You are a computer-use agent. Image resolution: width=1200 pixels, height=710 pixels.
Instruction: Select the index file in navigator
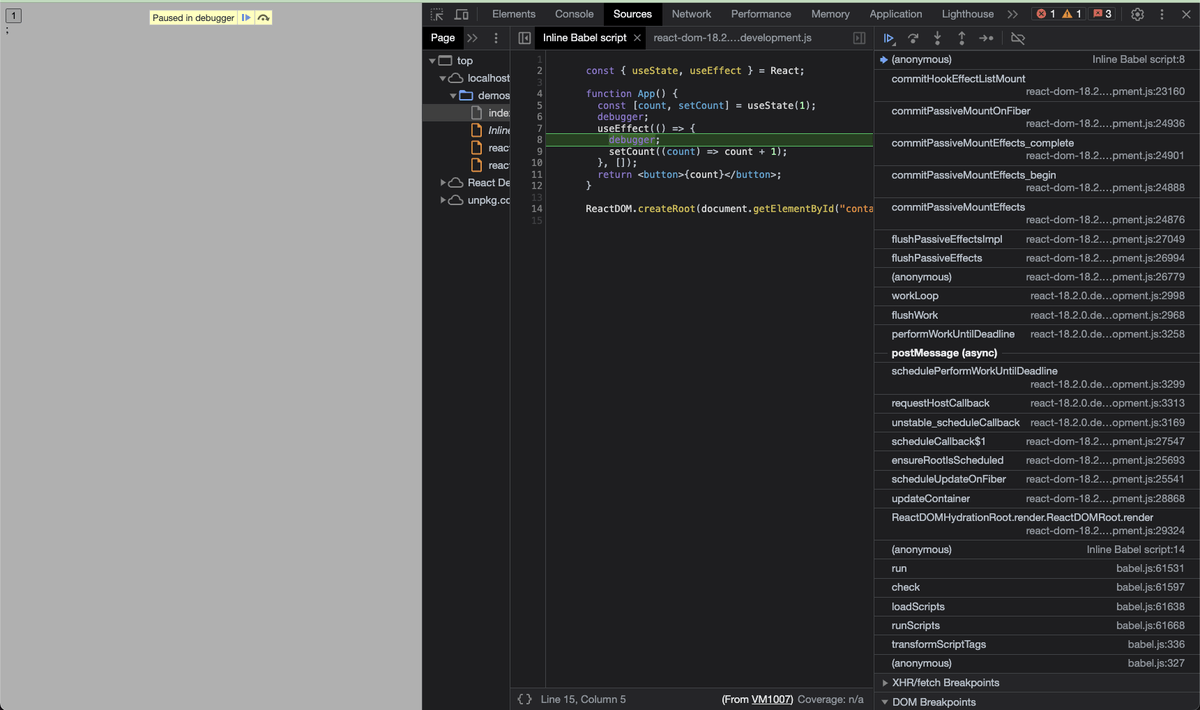pyautogui.click(x=466, y=113)
